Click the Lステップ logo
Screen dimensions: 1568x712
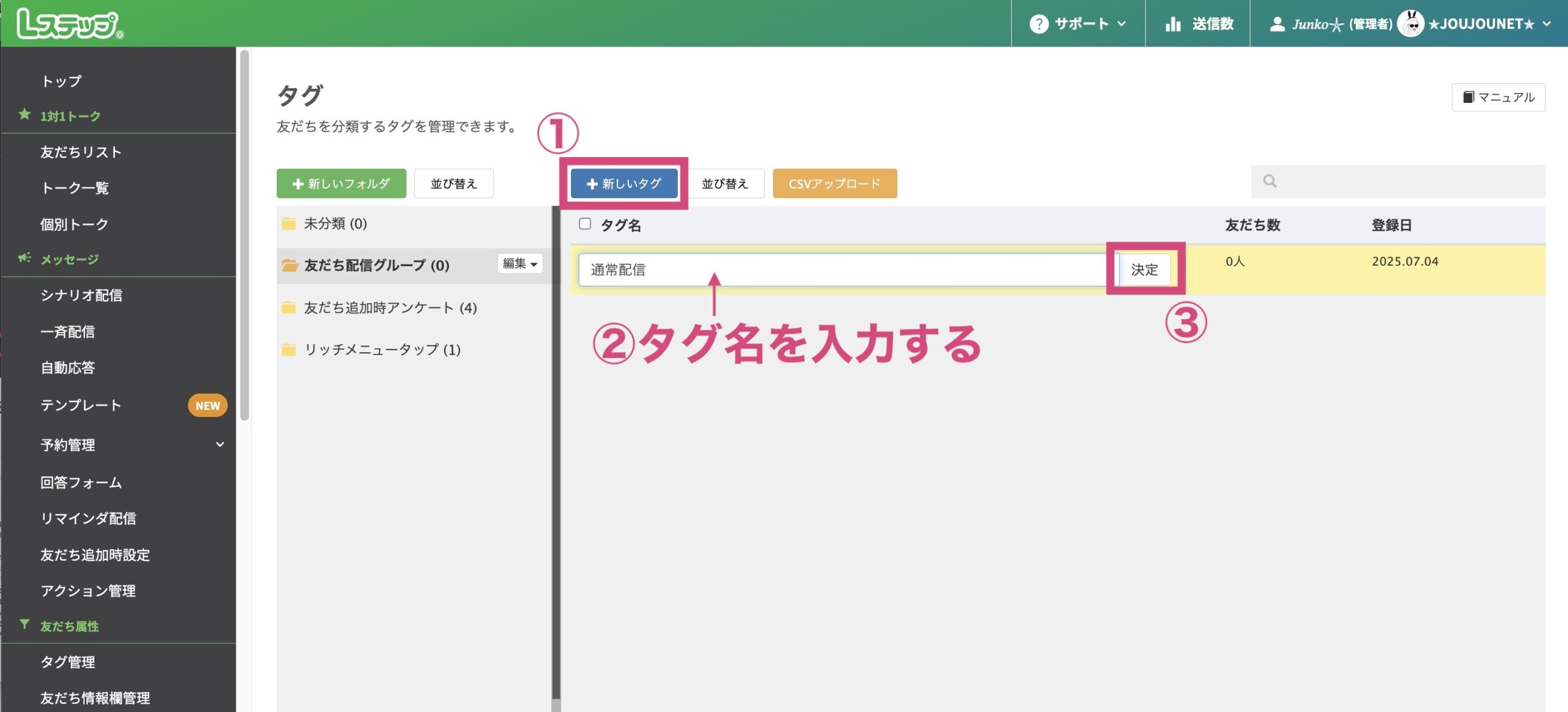click(x=70, y=24)
